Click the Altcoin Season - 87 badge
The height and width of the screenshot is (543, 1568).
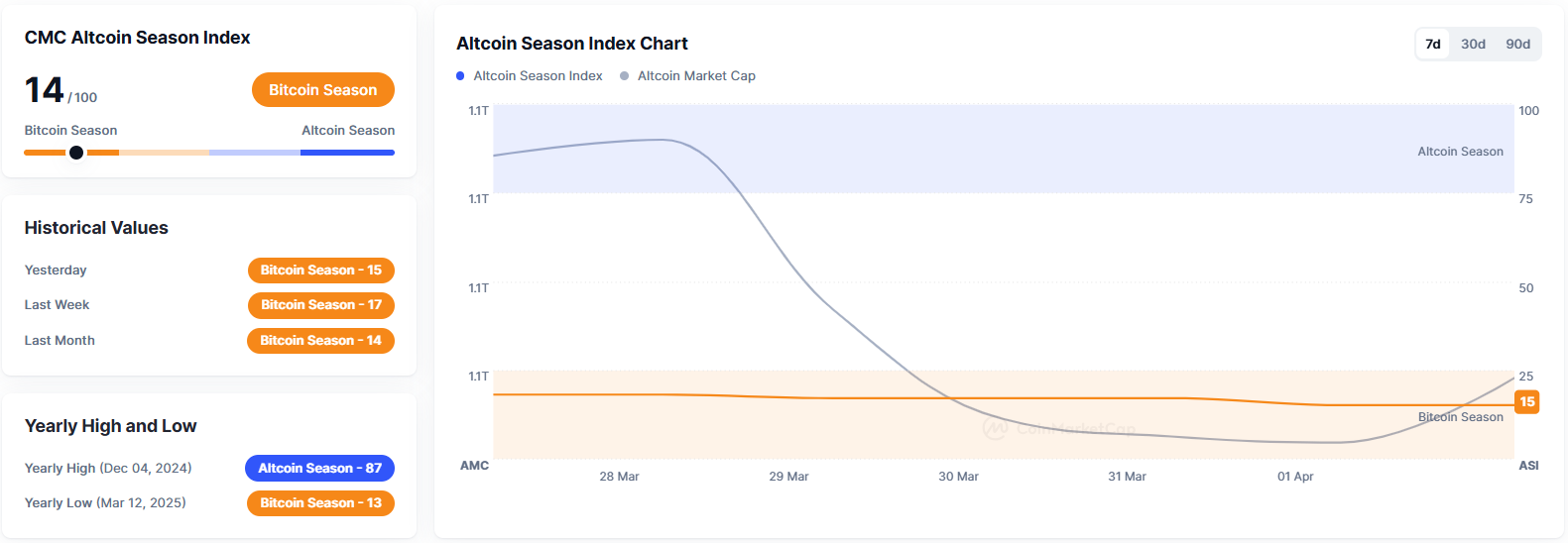(x=319, y=469)
